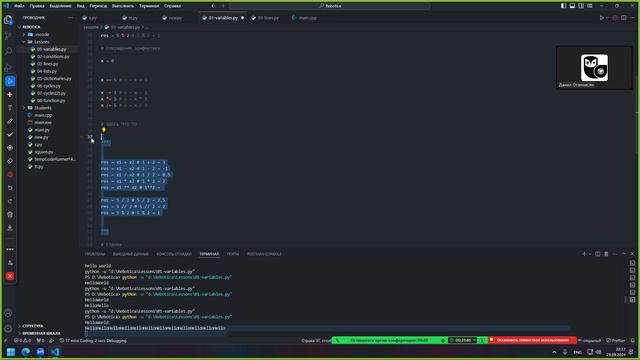
Task: Toggle breakpoint on line 37
Action: [x=82, y=137]
